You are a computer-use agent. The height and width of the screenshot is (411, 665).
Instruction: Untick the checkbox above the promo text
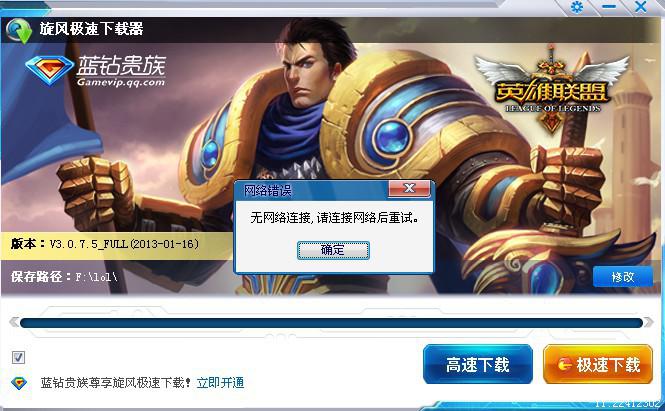(x=18, y=357)
